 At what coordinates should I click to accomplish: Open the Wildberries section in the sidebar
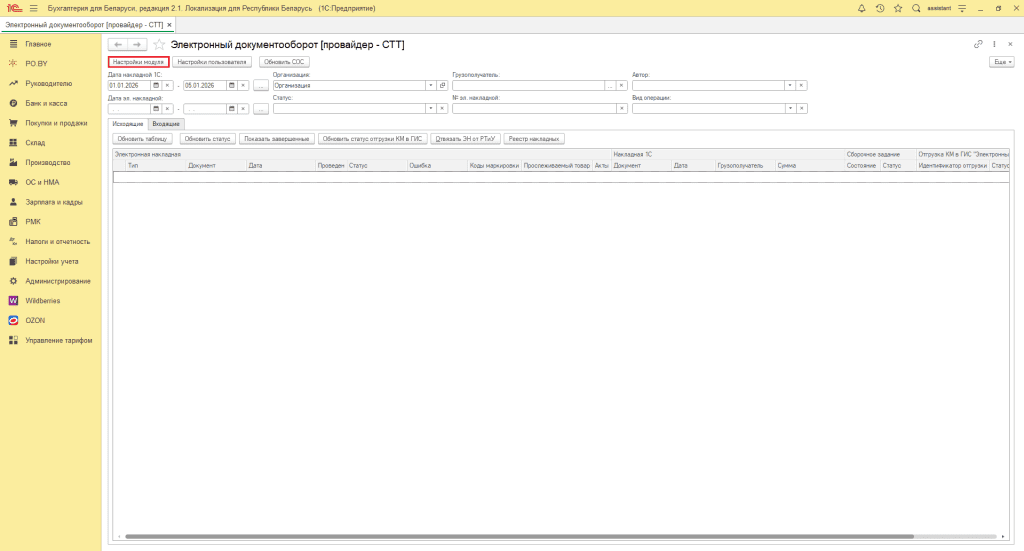point(42,300)
